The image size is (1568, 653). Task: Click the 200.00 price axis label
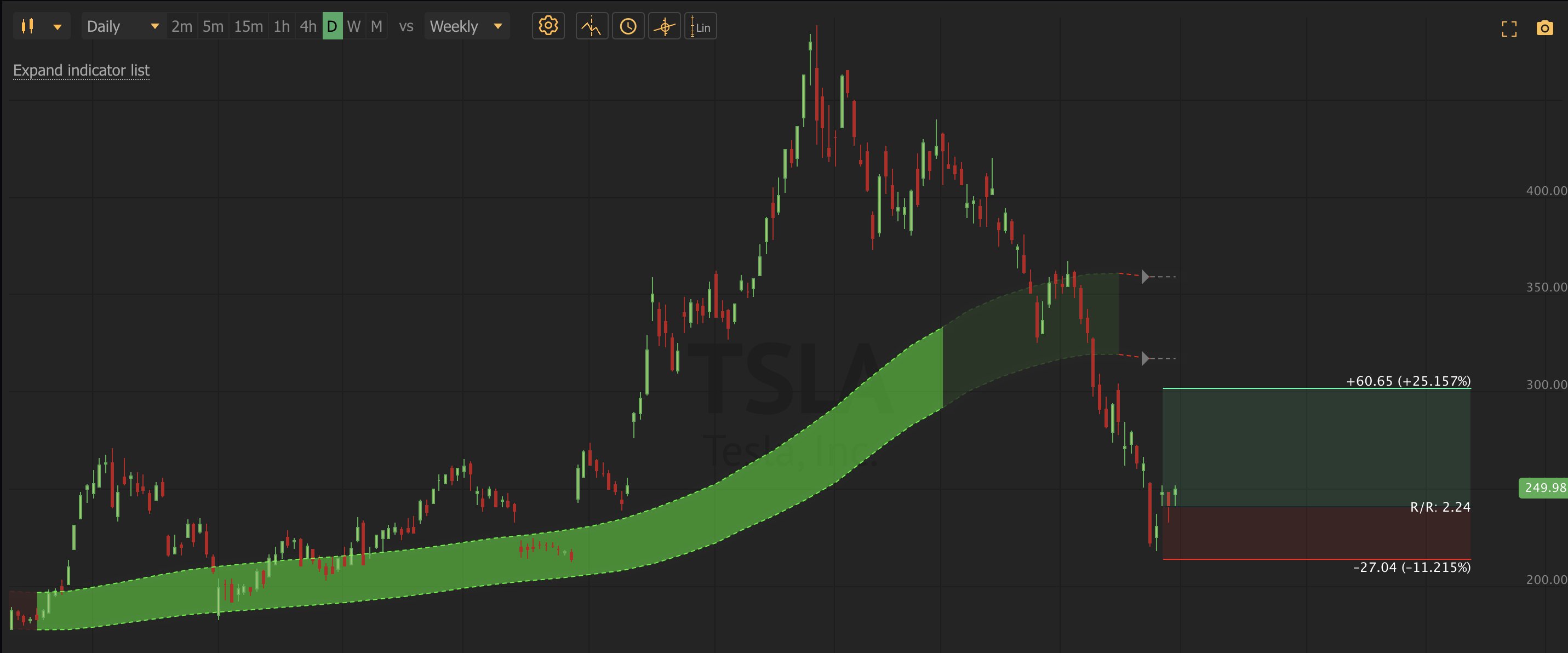(x=1546, y=580)
